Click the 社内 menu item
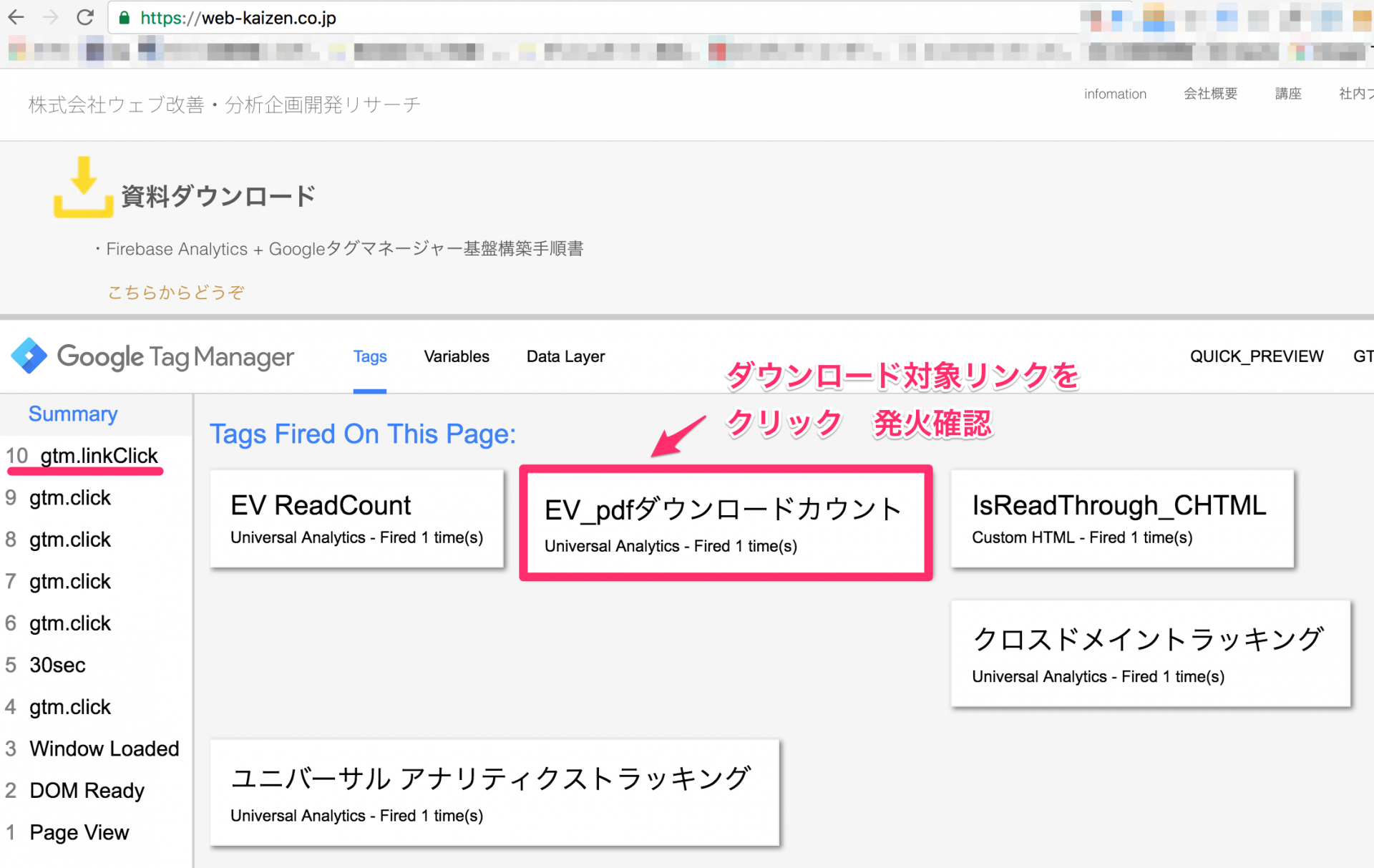1374x868 pixels. [x=1355, y=94]
